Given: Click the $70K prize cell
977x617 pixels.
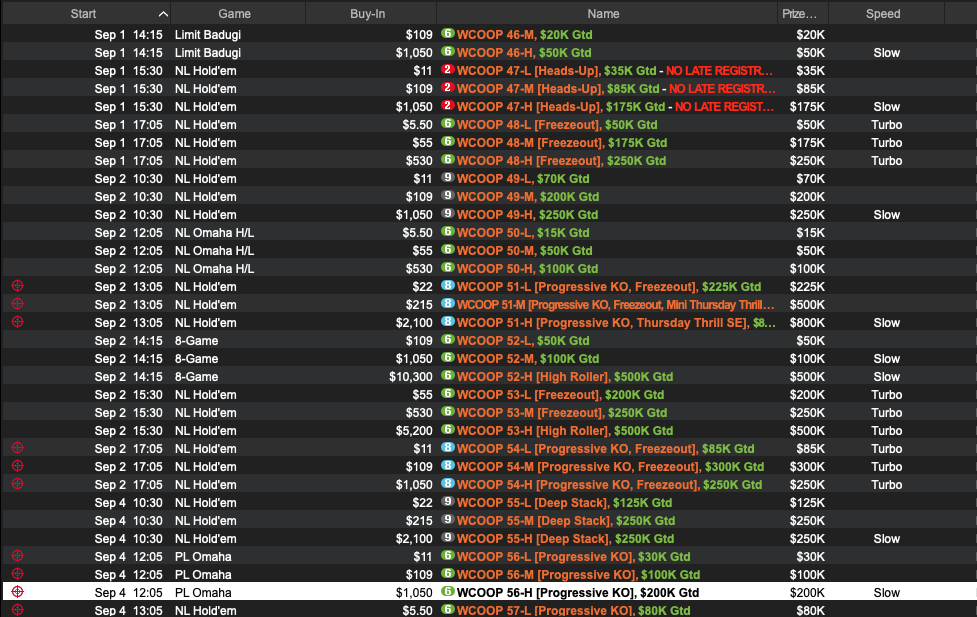Looking at the screenshot, I should [810, 179].
